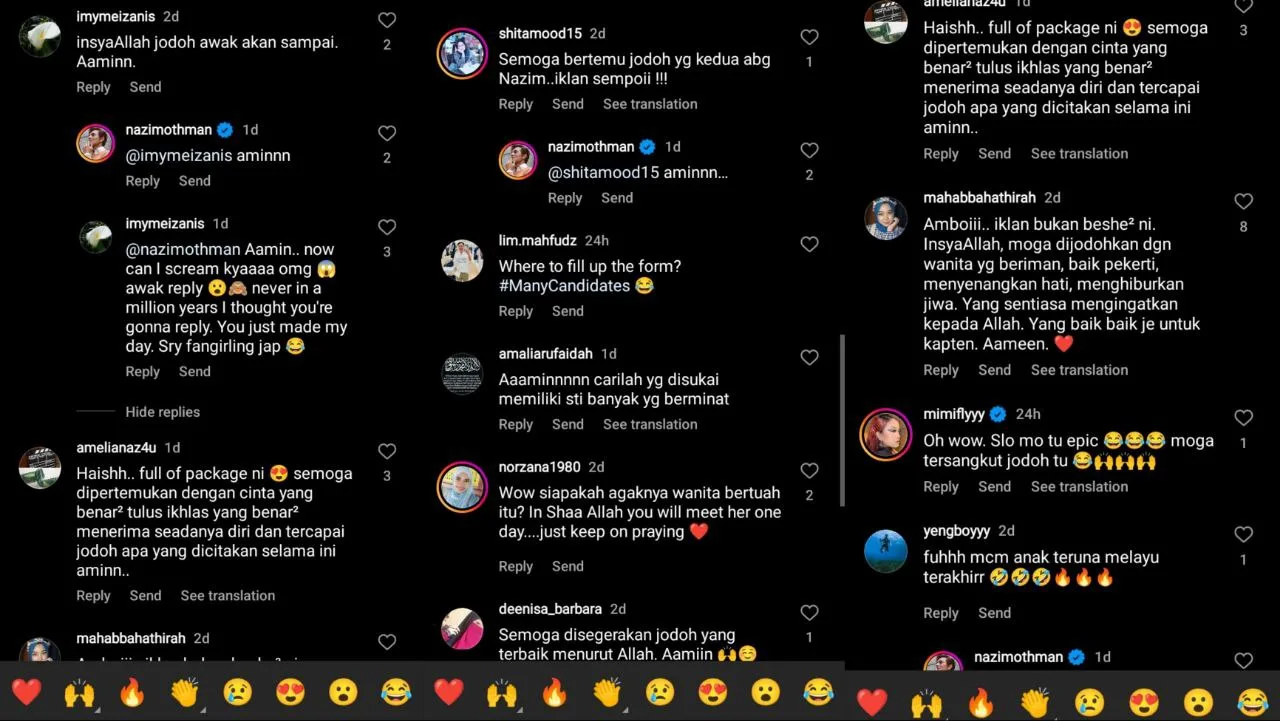Reply to lim.mahfudz's comment
Image resolution: width=1280 pixels, height=721 pixels.
(x=516, y=311)
